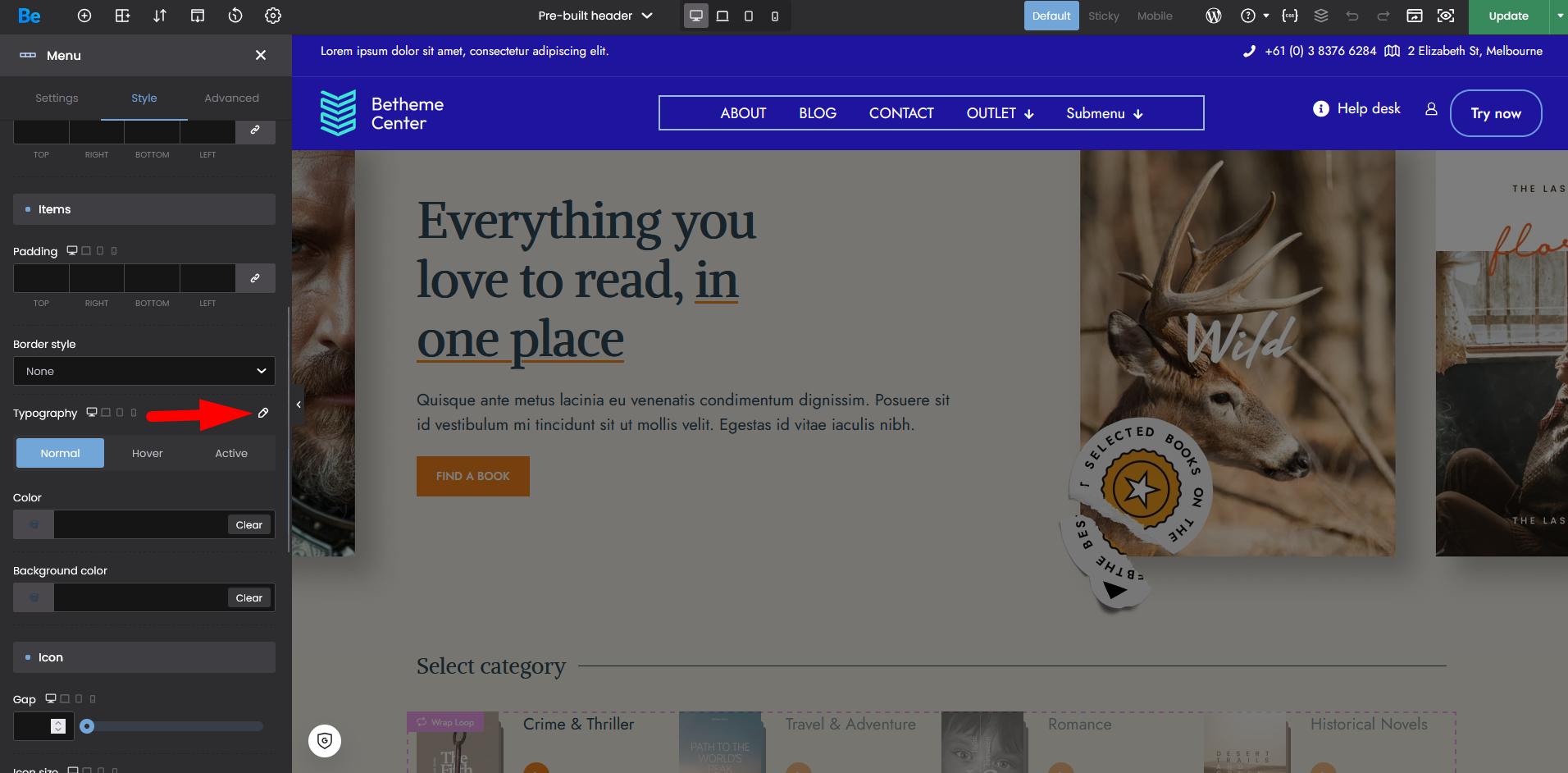Clear the Background color value
The width and height of the screenshot is (1568, 773).
[249, 597]
